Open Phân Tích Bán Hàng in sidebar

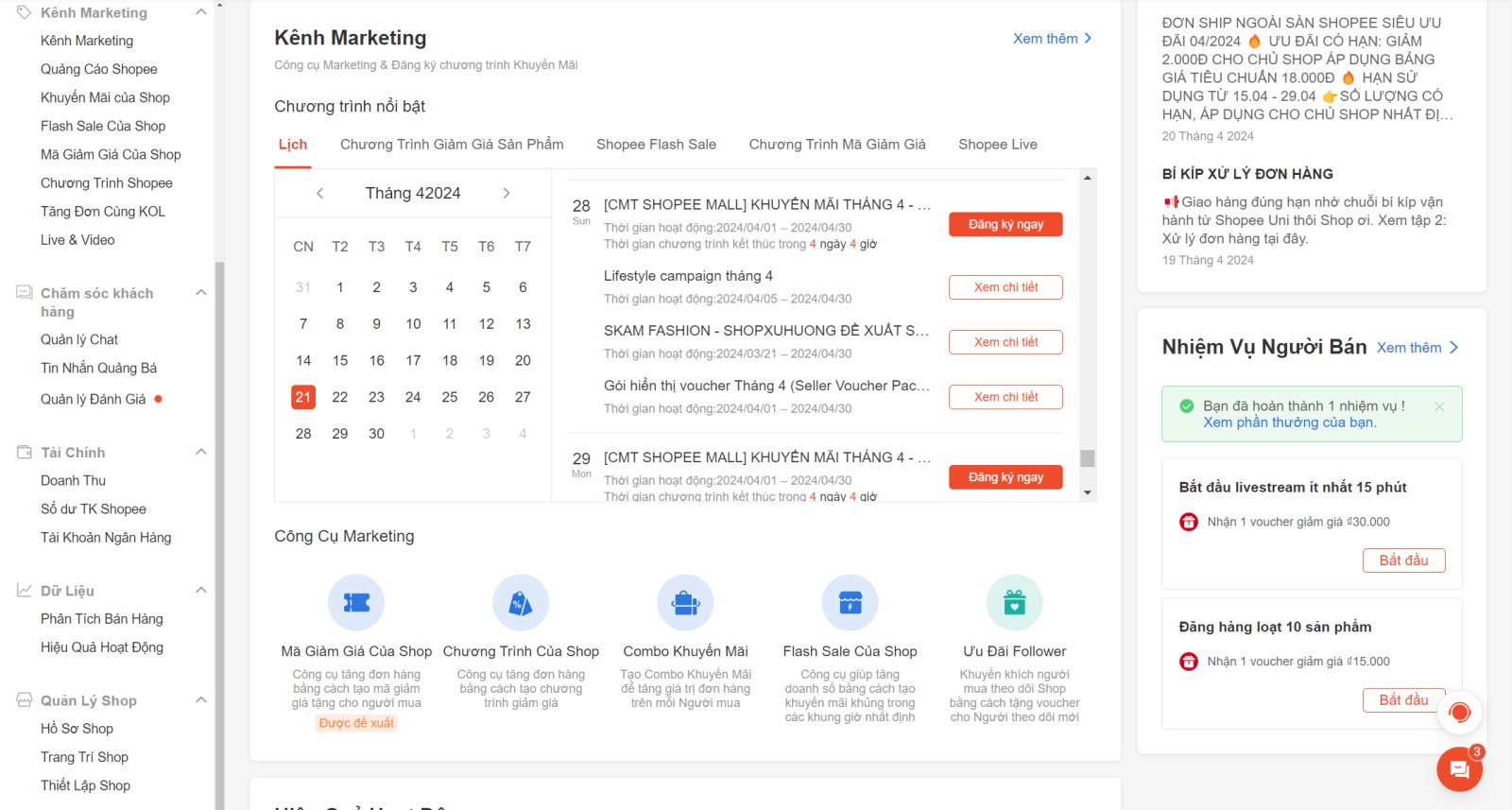(102, 619)
